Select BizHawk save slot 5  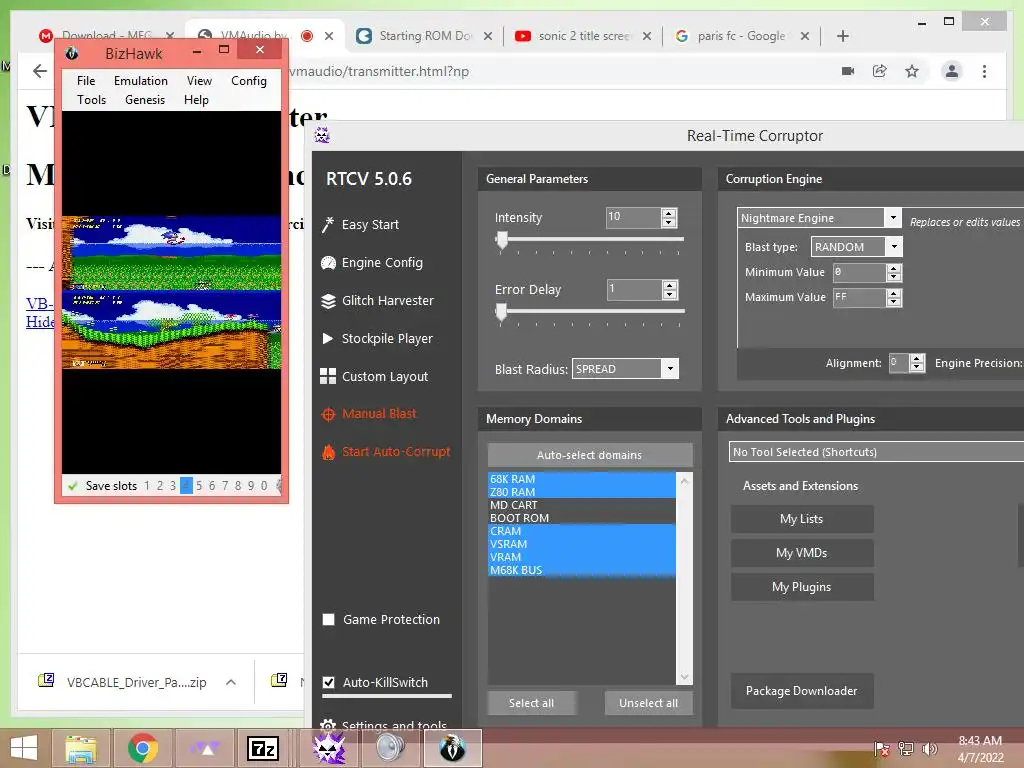(199, 485)
